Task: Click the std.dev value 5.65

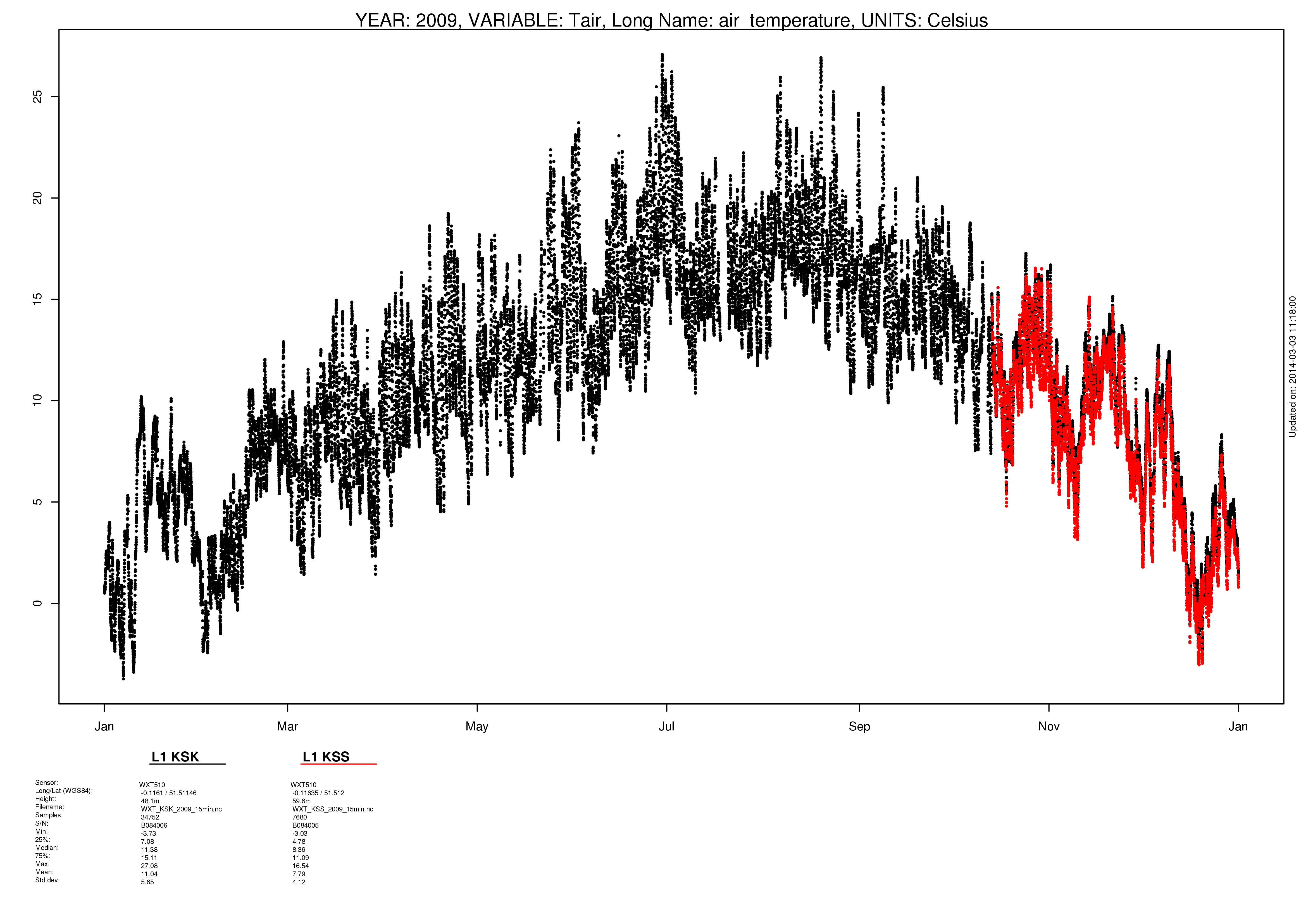Action: tap(147, 882)
